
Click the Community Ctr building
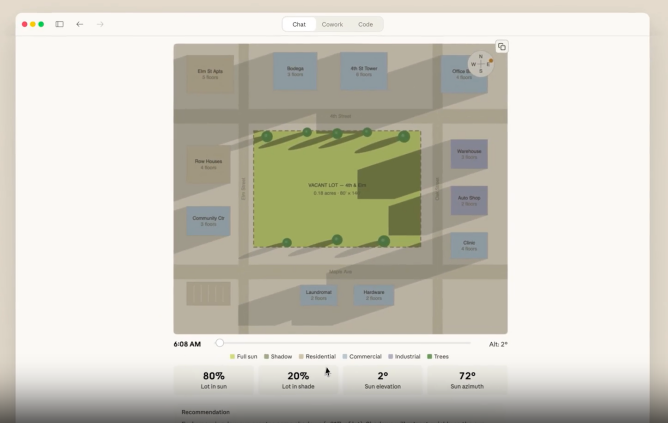(x=208, y=220)
